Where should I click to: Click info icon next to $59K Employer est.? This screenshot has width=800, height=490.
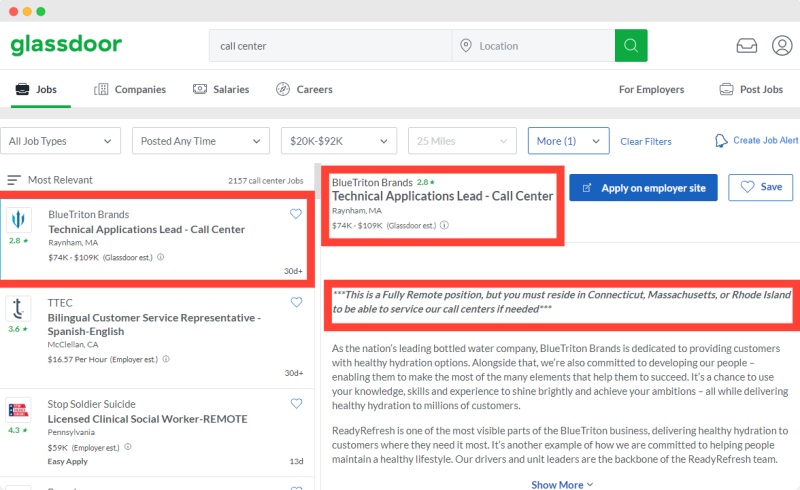coord(128,447)
